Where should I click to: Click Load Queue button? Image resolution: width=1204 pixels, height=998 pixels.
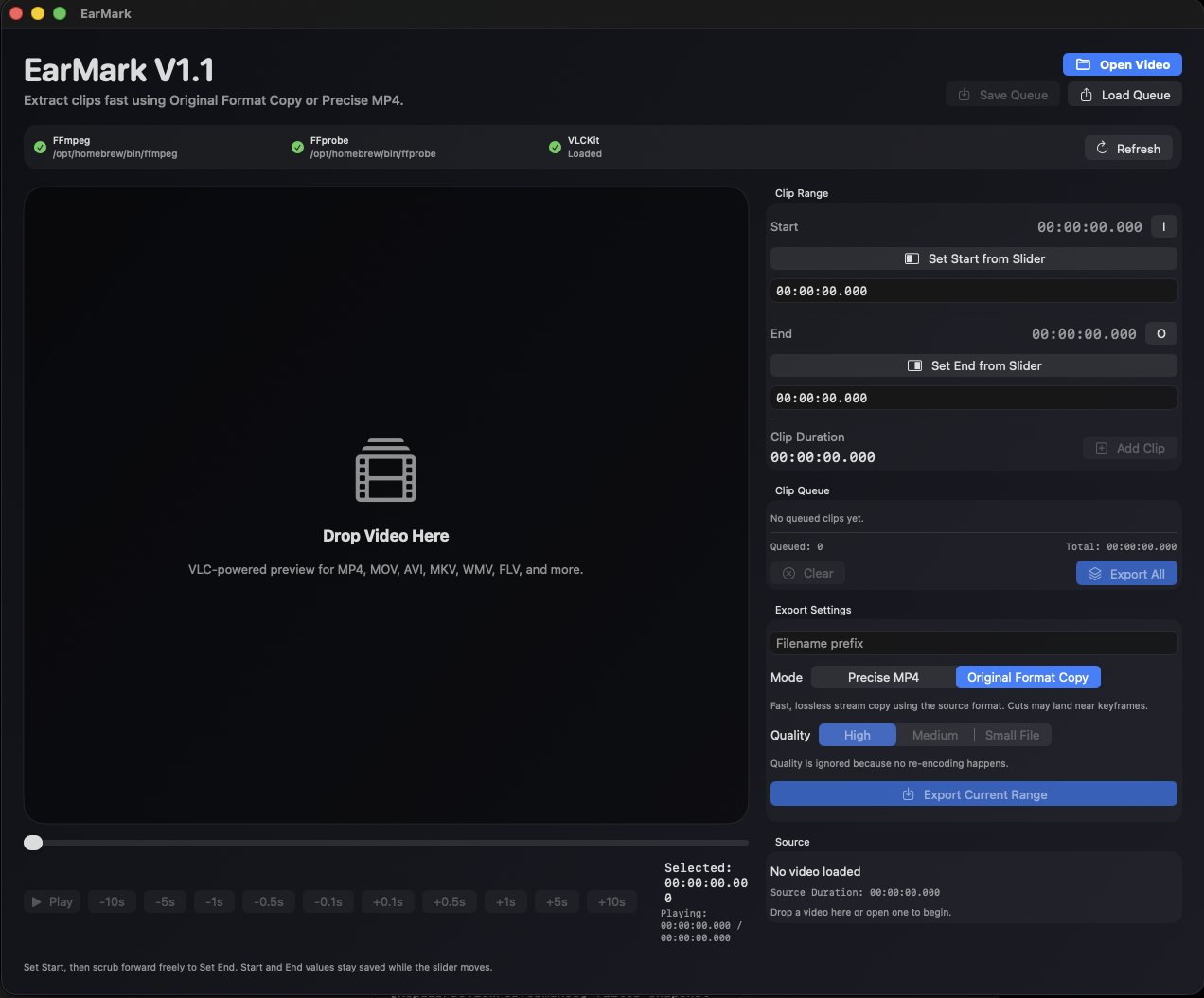click(1124, 95)
